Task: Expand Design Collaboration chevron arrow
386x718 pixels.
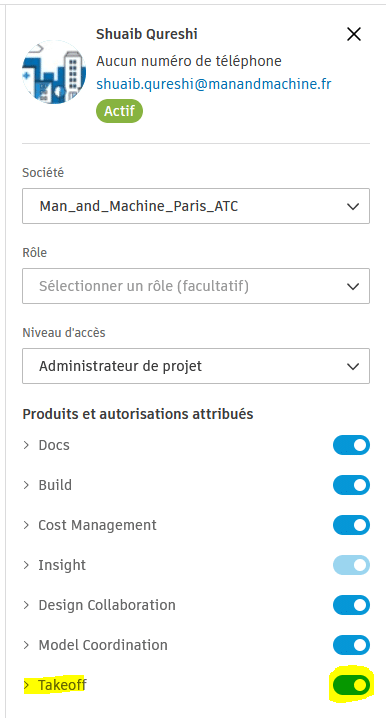Action: pos(26,605)
